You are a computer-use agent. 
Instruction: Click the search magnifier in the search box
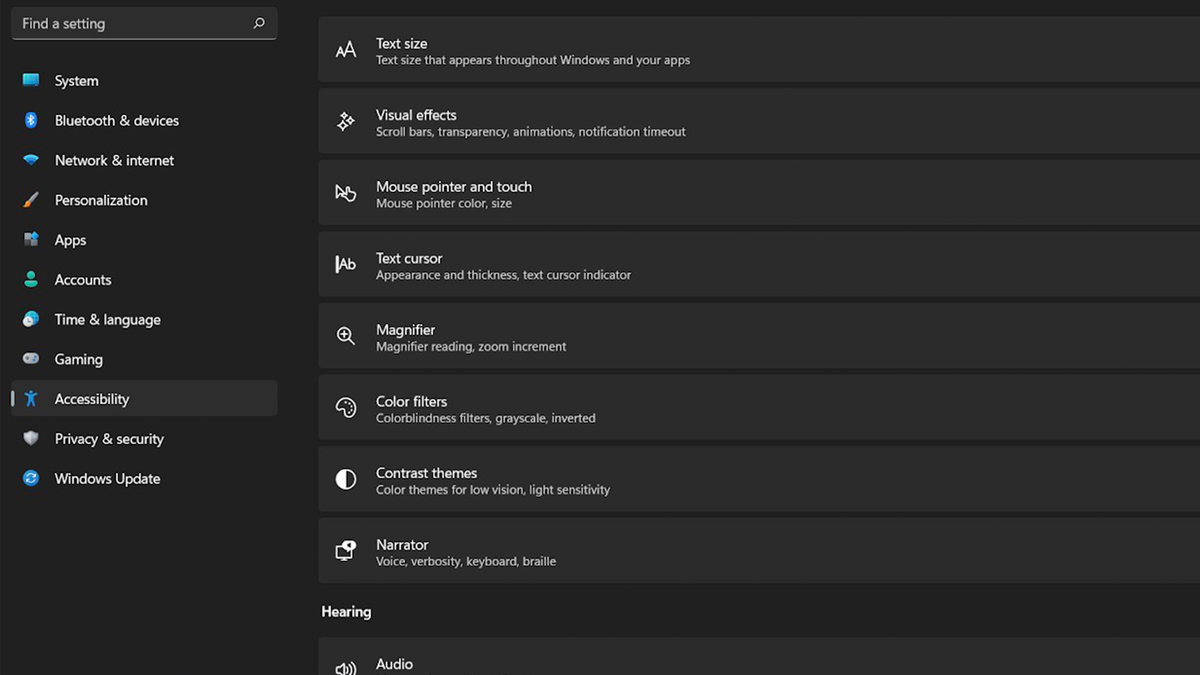(x=258, y=23)
